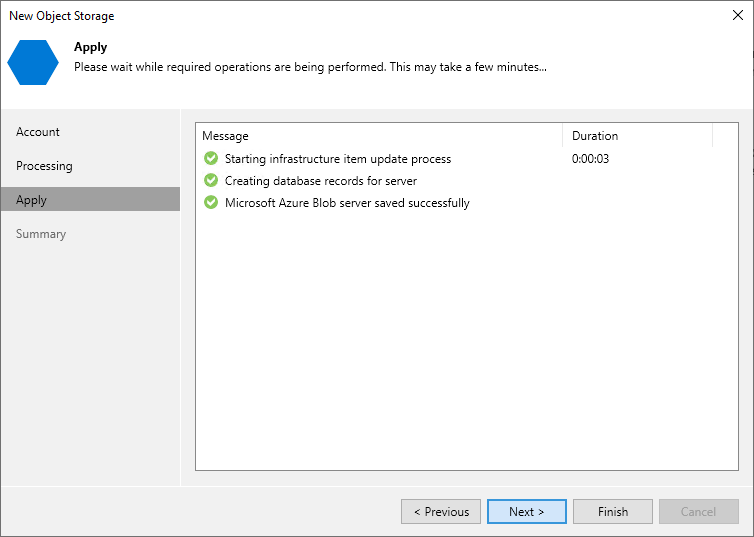Click the blue hexagon object storage icon

coord(33,62)
